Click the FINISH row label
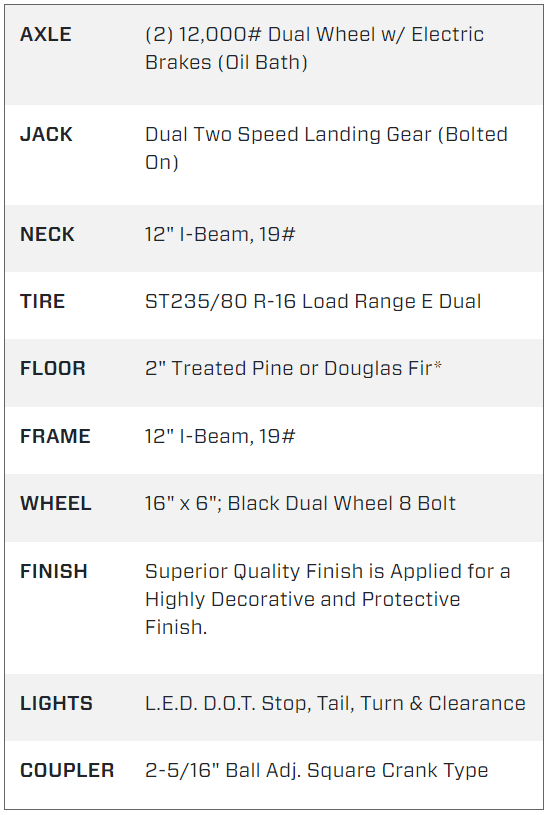Image resolution: width=552 pixels, height=815 pixels. pos(54,571)
